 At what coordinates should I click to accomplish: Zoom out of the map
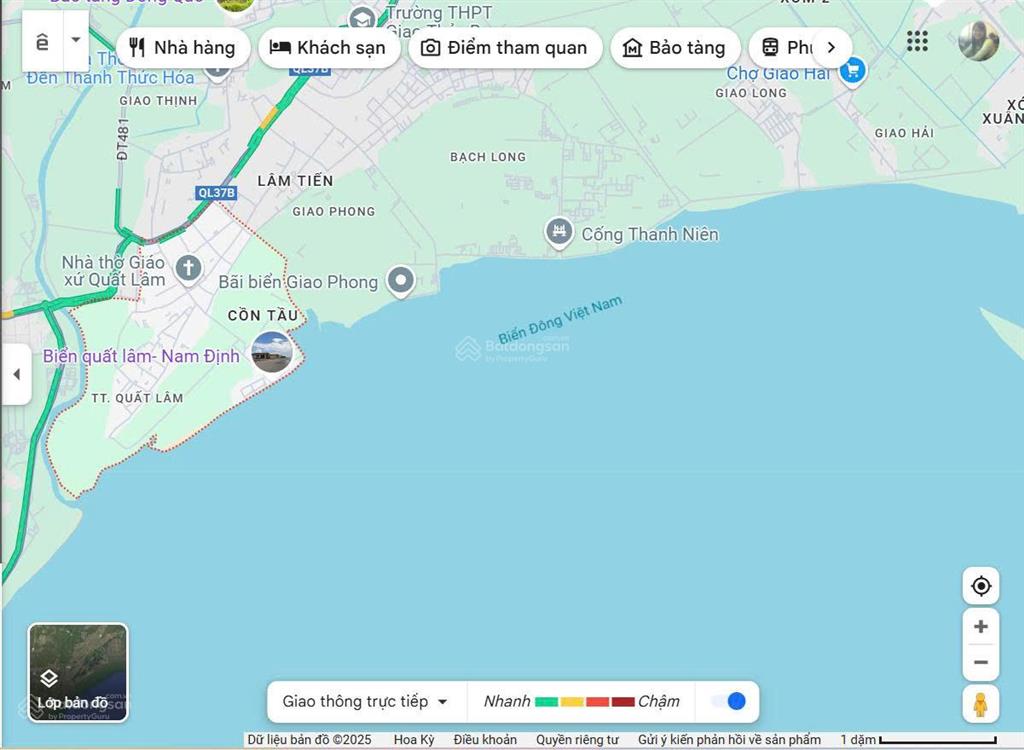coord(980,662)
